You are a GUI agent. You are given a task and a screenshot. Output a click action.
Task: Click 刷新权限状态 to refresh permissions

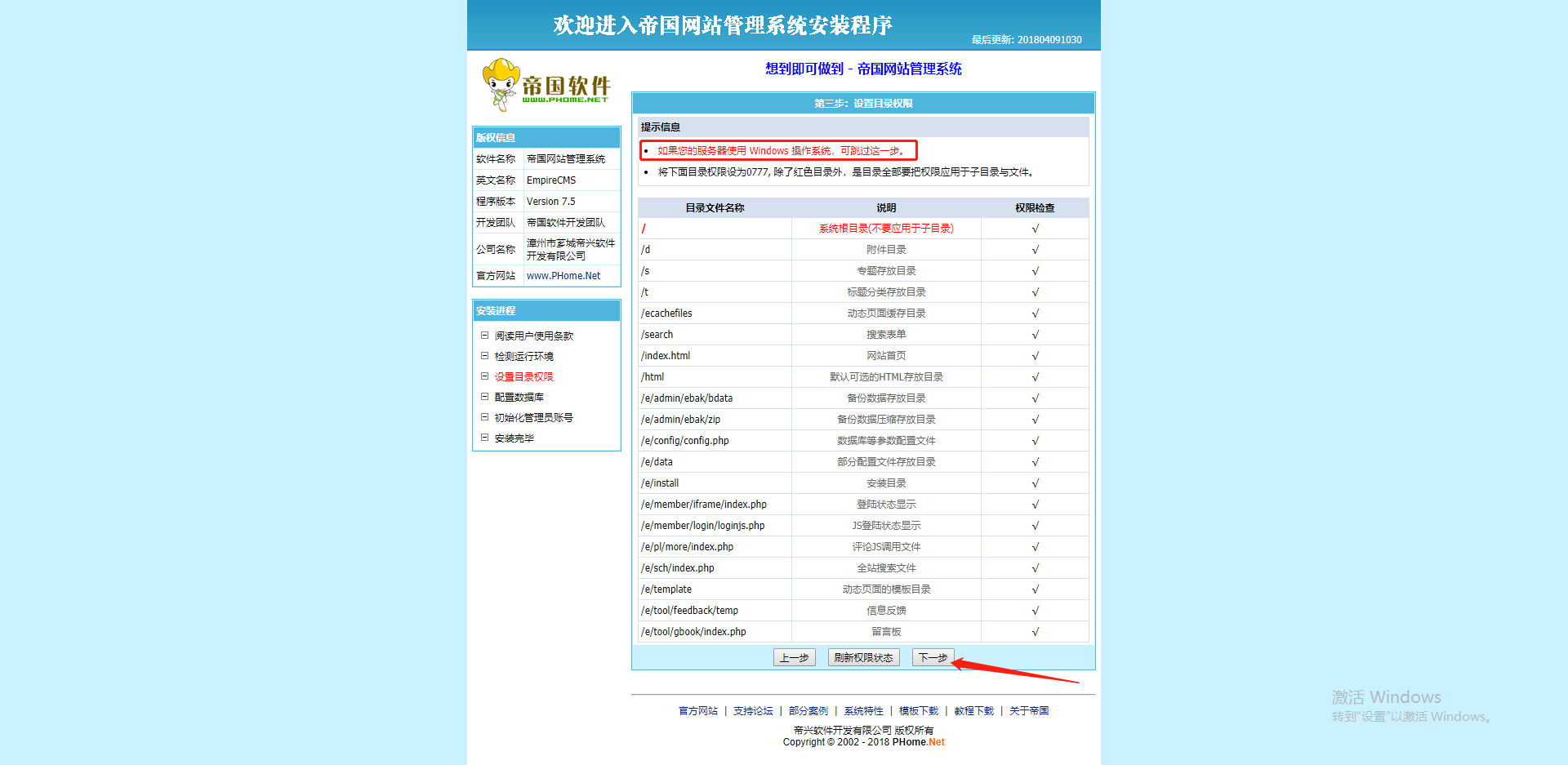862,657
